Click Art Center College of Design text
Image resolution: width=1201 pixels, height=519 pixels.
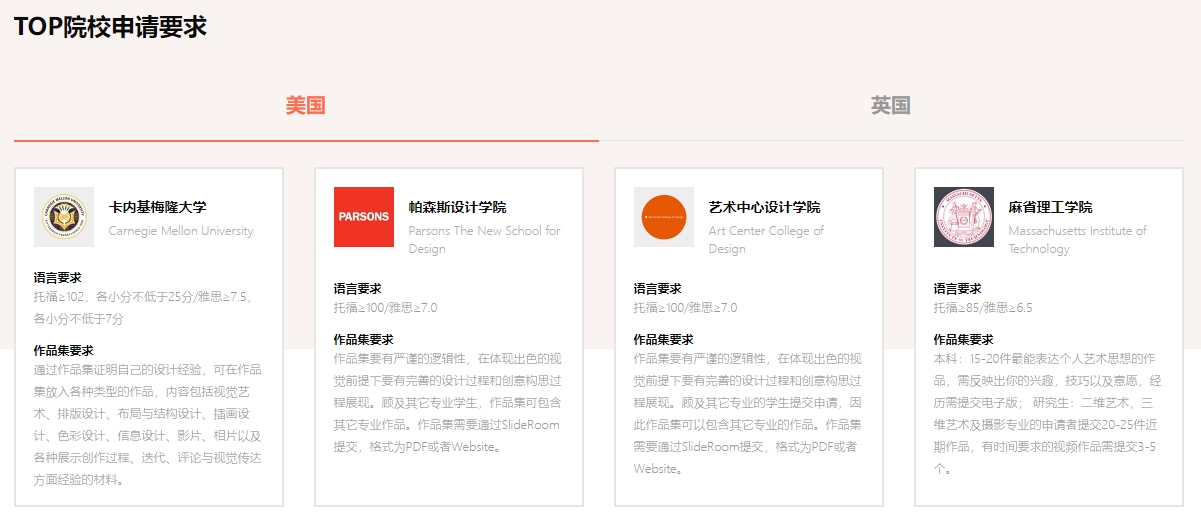pyautogui.click(x=766, y=240)
